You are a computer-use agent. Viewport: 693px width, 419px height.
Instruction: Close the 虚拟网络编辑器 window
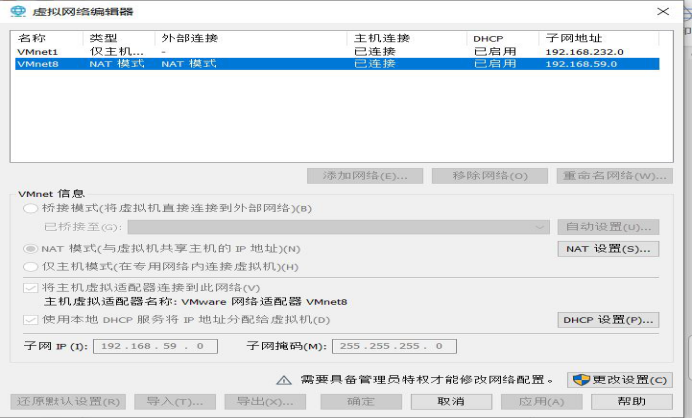click(663, 11)
